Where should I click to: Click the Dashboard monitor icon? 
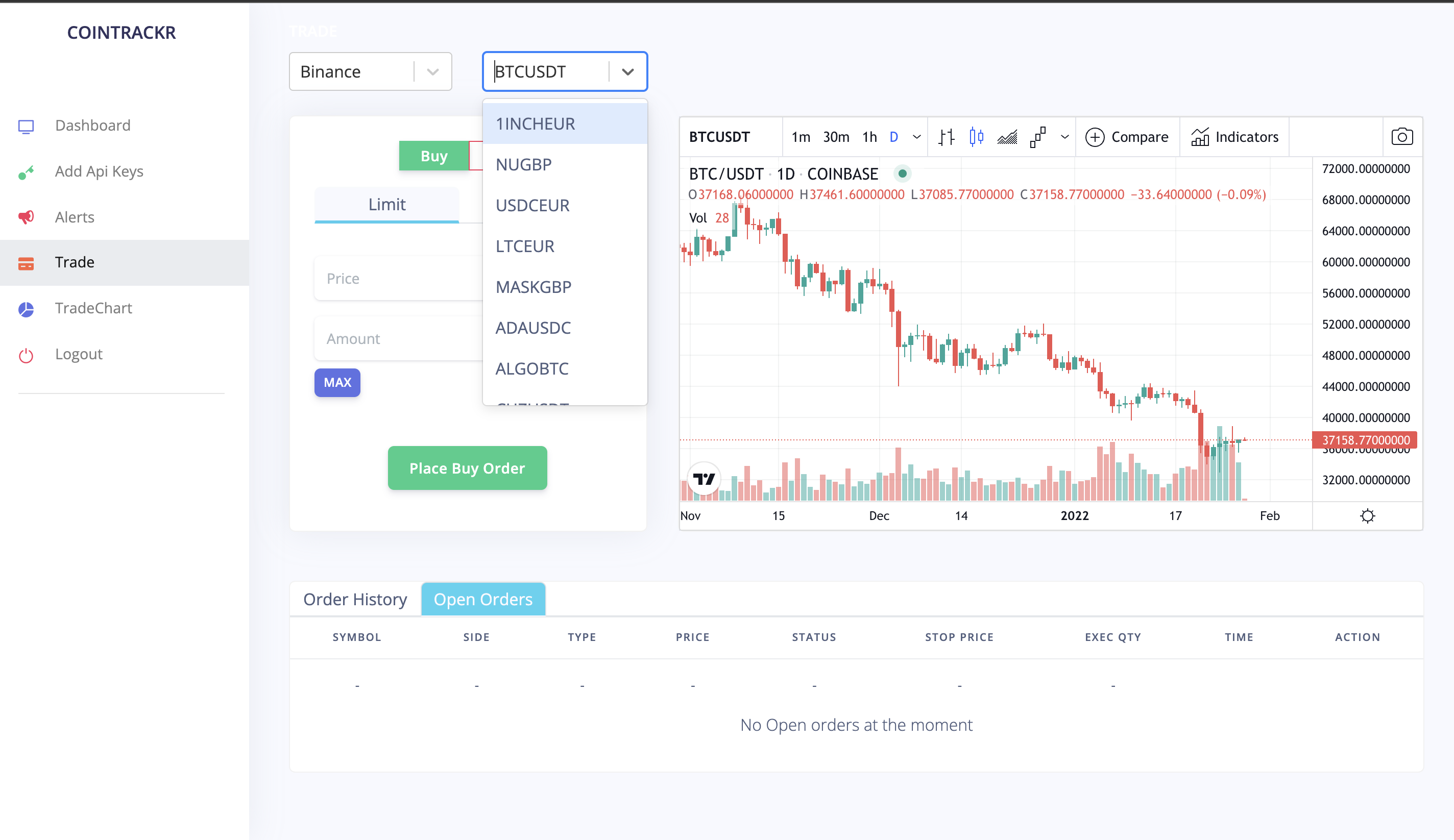tap(26, 127)
